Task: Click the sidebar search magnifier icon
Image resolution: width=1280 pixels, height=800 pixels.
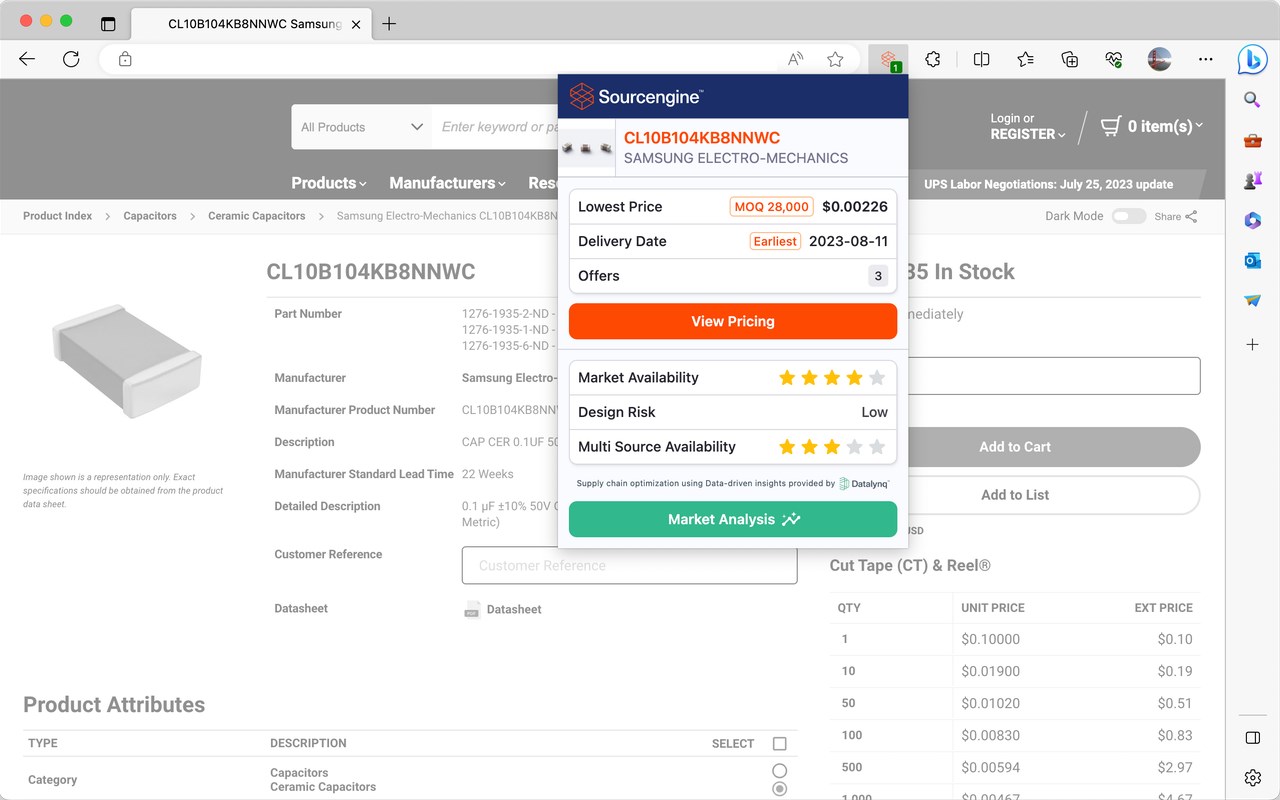Action: [1252, 99]
